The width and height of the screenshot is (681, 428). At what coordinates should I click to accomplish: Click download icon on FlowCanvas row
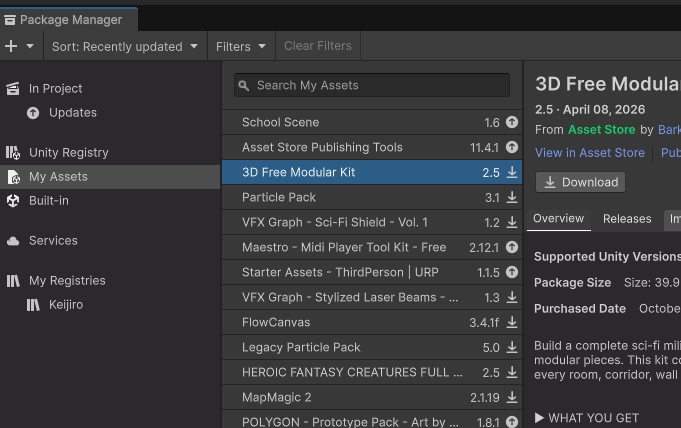click(512, 322)
